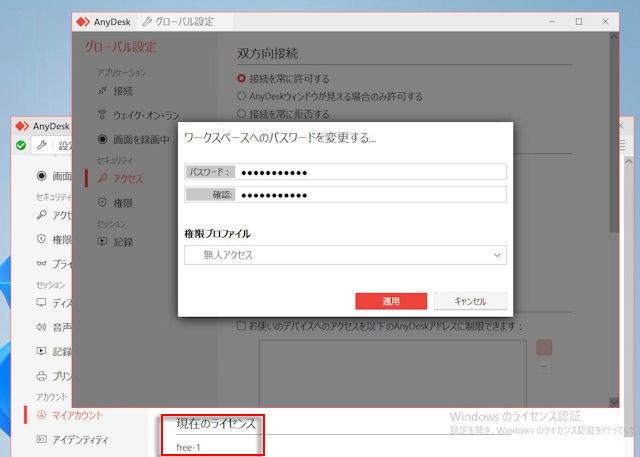Click the recording play-box icon in back window
This screenshot has height=457, width=640.
[42, 351]
